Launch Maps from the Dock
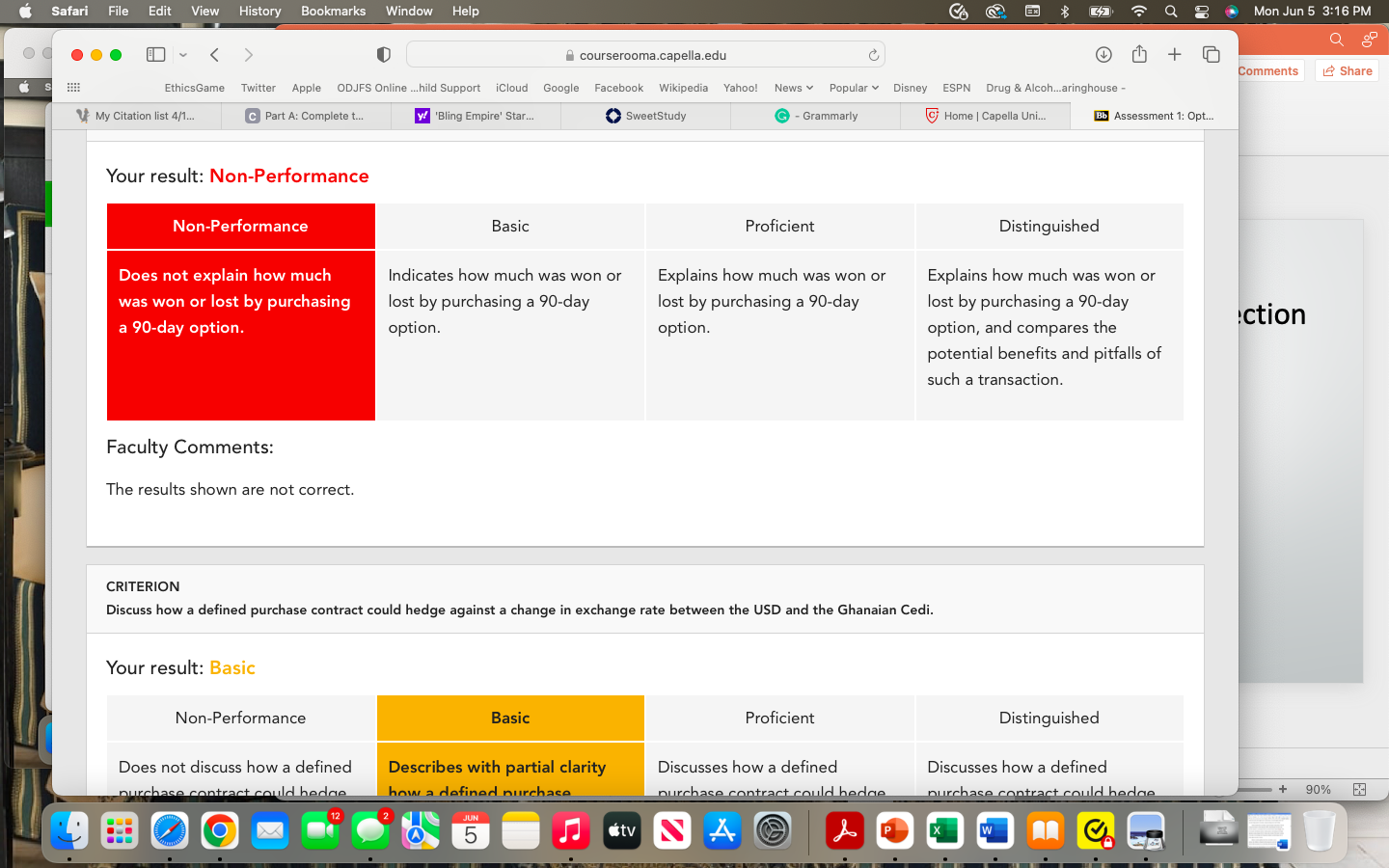1389x868 pixels. pos(421,830)
